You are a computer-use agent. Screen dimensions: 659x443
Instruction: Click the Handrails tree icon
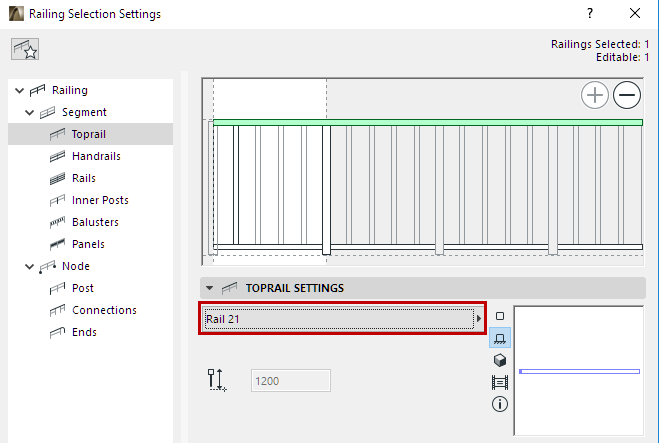point(58,156)
